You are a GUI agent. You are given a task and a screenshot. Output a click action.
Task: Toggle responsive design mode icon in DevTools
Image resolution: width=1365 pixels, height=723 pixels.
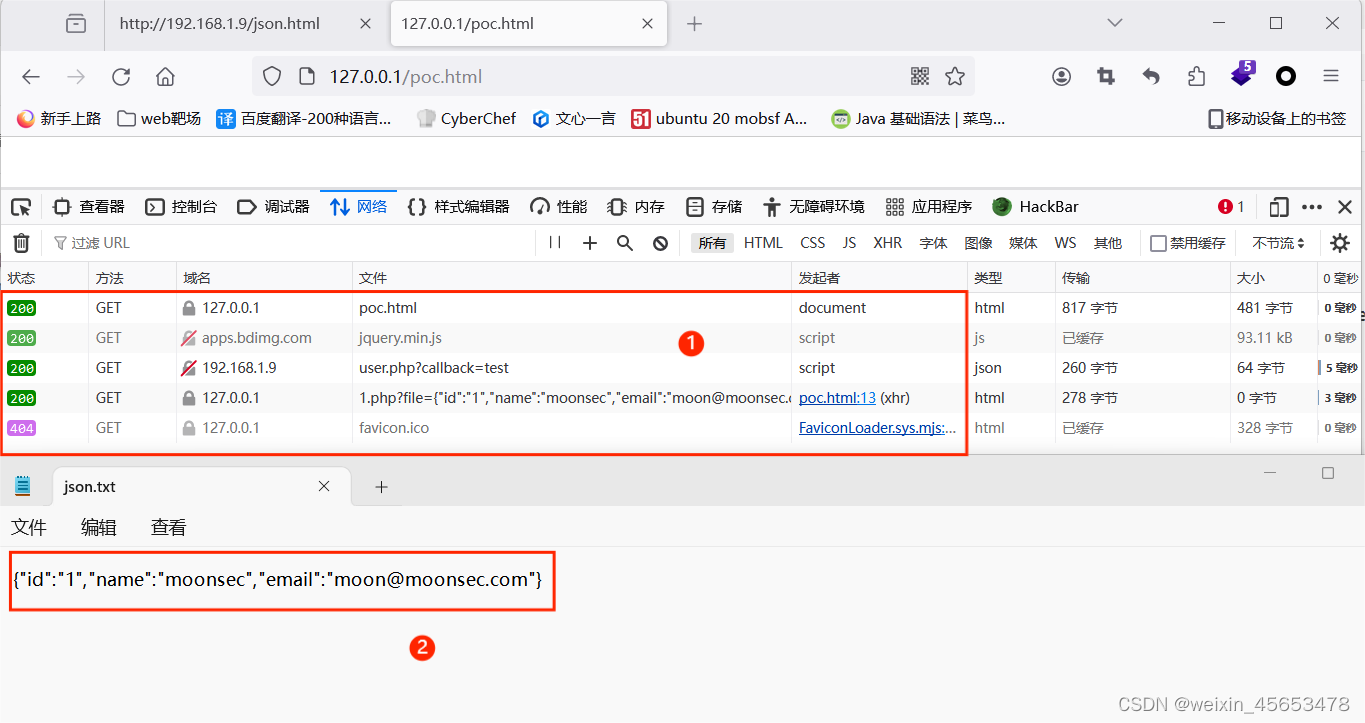[x=1278, y=206]
